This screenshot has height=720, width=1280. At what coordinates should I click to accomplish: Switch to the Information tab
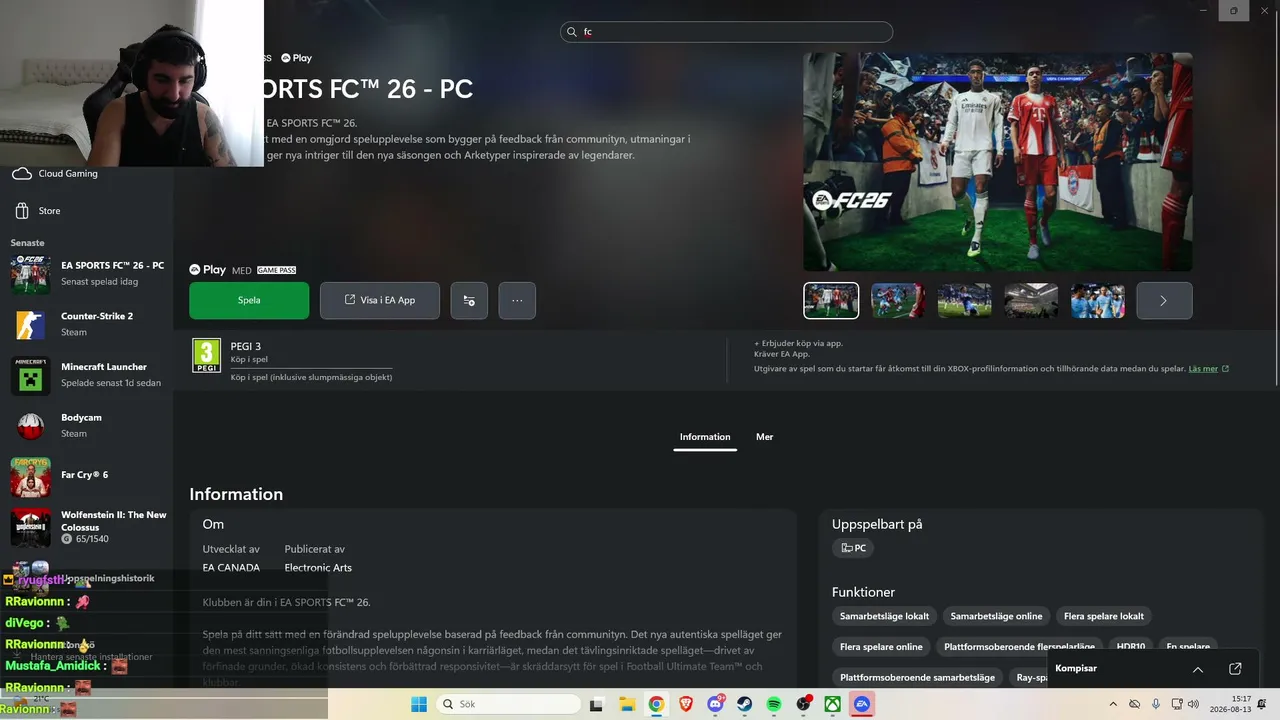[705, 437]
